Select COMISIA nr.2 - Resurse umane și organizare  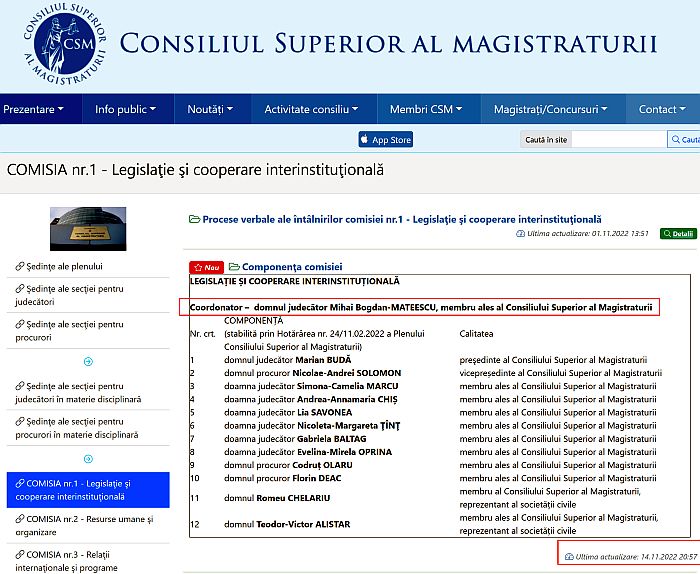[84, 525]
